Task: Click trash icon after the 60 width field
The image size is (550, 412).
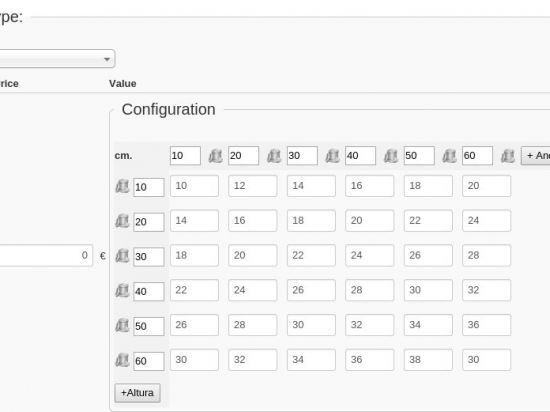Action: point(508,156)
